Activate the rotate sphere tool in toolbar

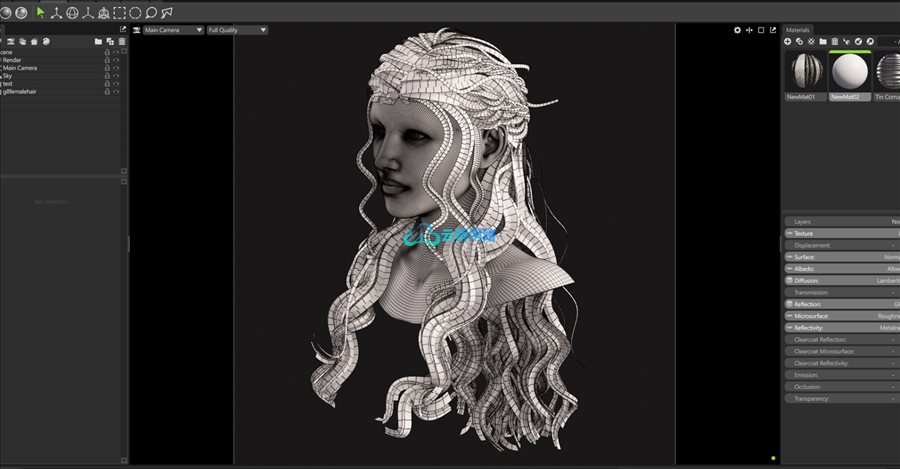72,12
